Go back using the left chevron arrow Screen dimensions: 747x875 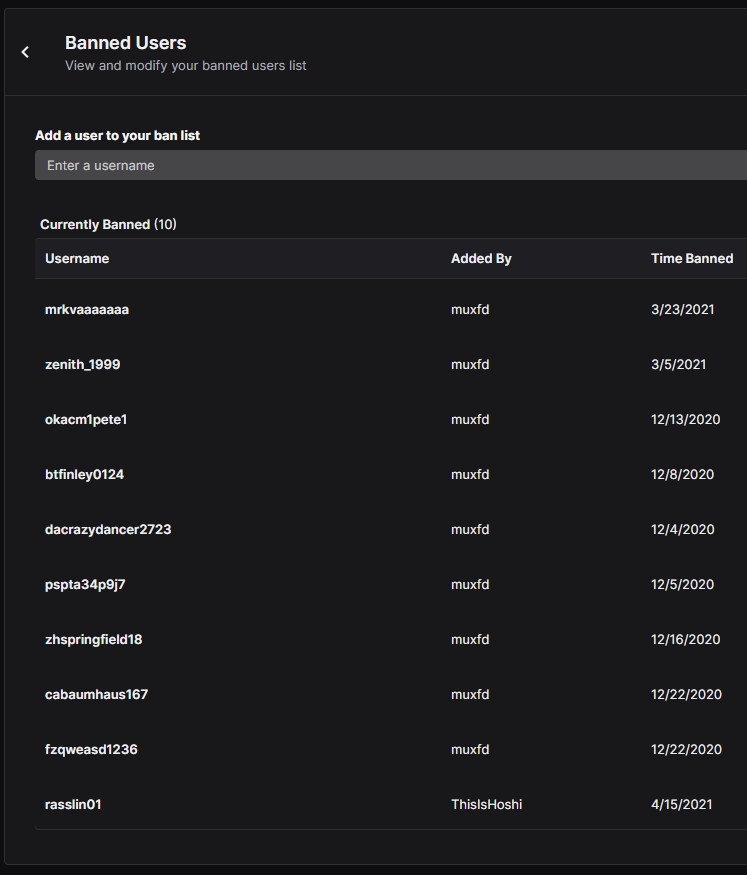click(25, 52)
